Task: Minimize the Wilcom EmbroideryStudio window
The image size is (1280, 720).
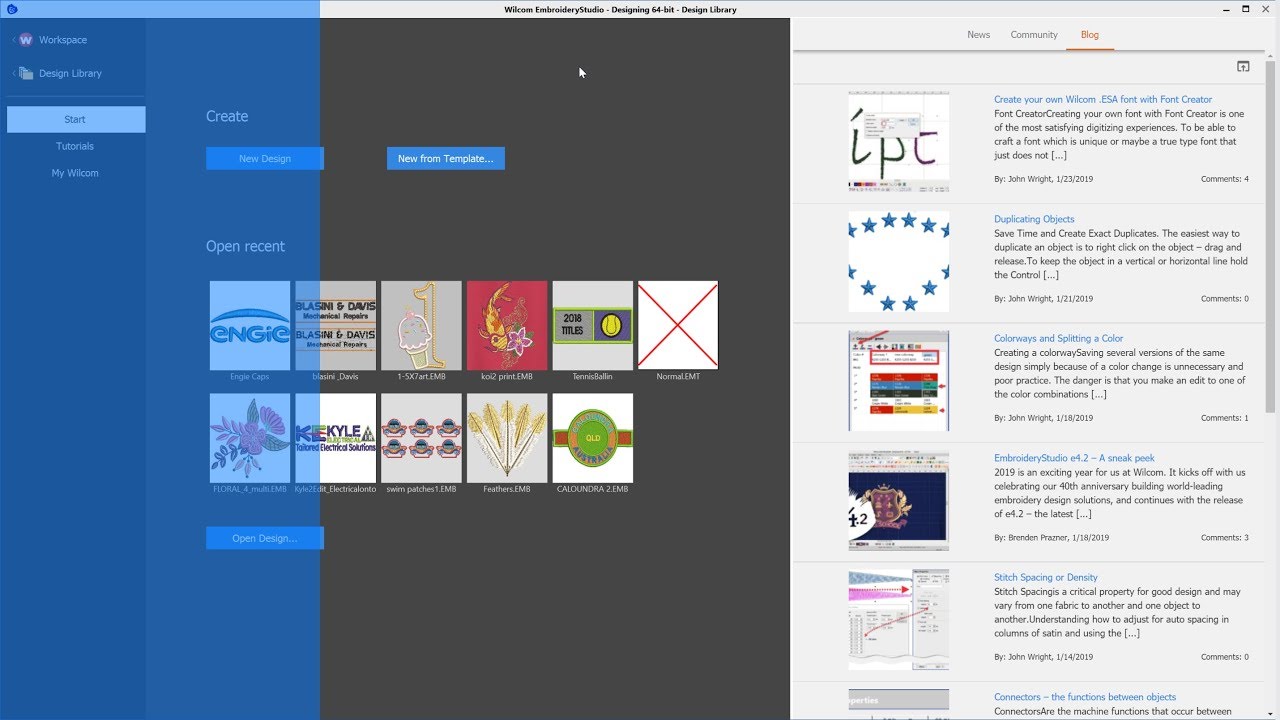Action: coord(1225,9)
